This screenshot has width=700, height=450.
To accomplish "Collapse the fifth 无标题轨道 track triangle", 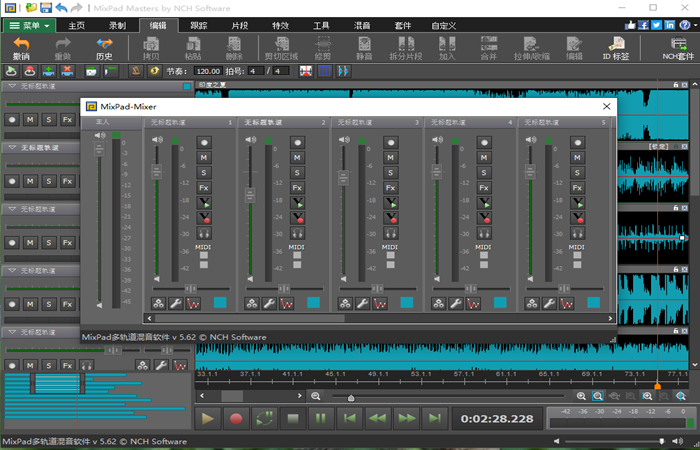I will pyautogui.click(x=12, y=332).
